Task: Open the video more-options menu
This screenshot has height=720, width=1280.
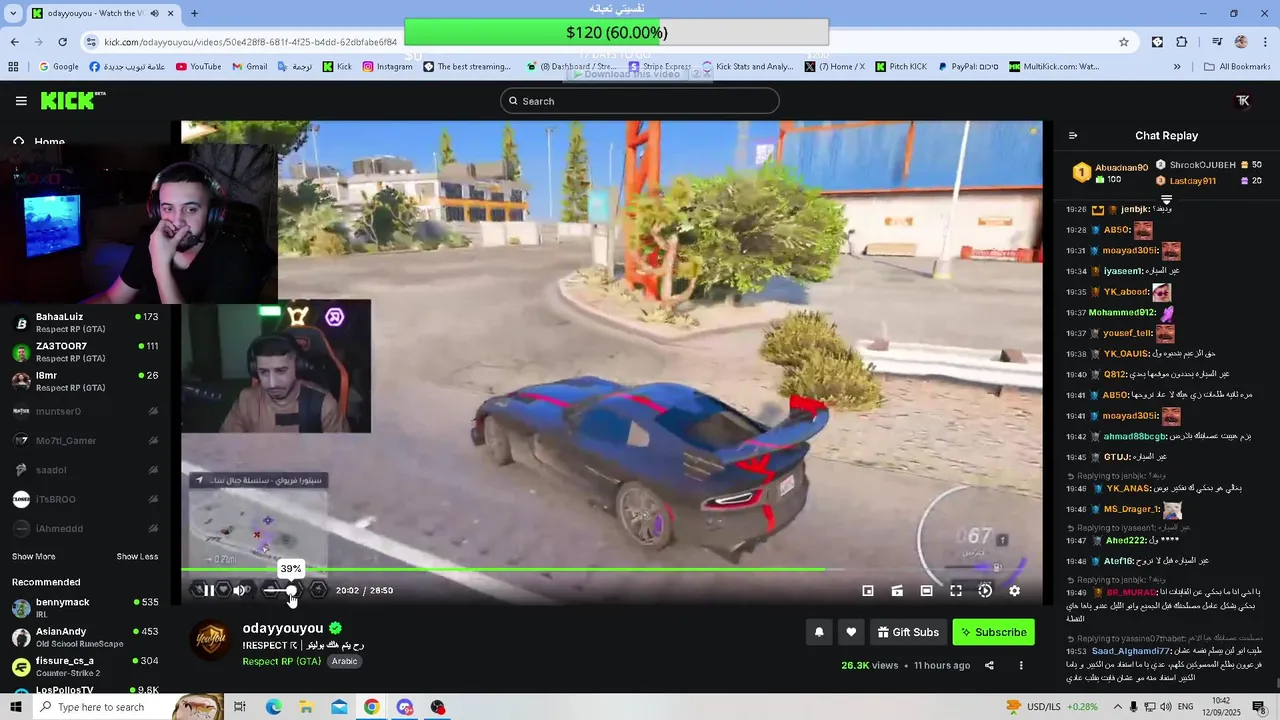Action: 1021,665
